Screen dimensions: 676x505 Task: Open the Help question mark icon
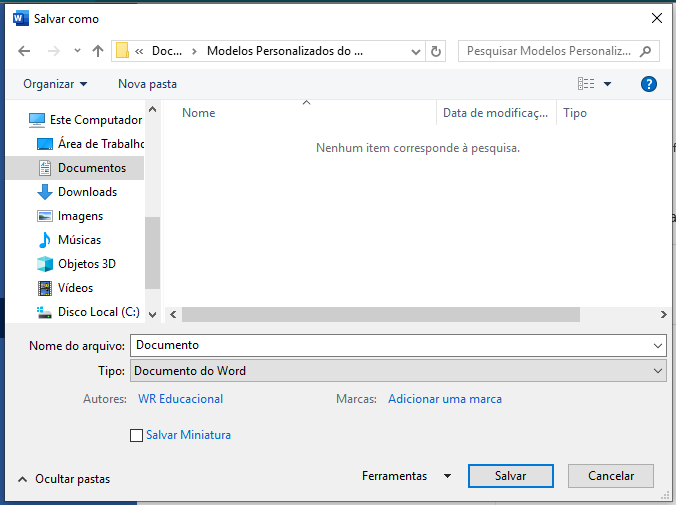point(648,84)
